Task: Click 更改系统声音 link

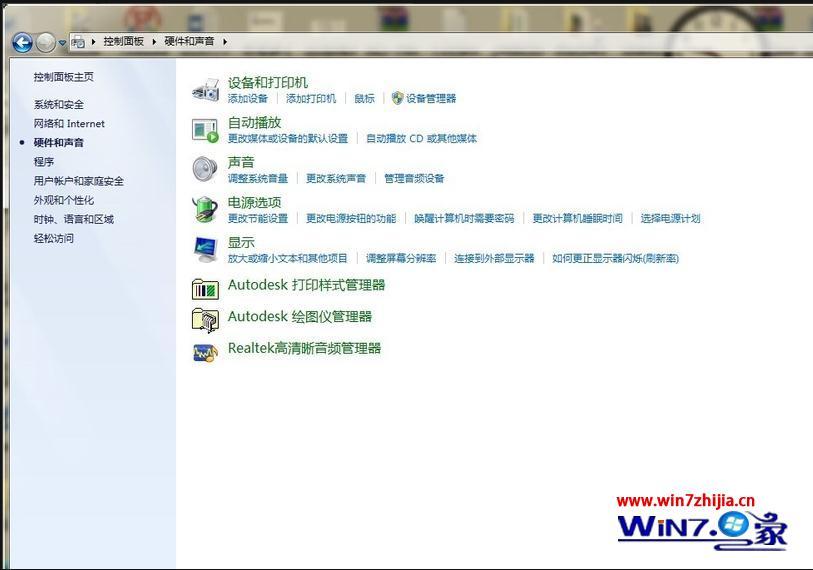Action: (336, 178)
